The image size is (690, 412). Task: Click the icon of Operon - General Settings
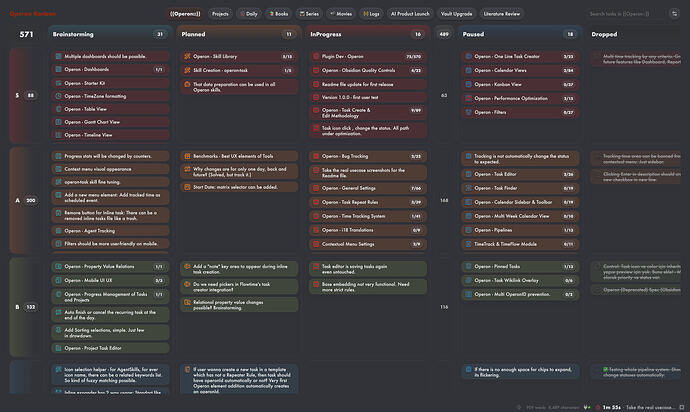point(316,188)
